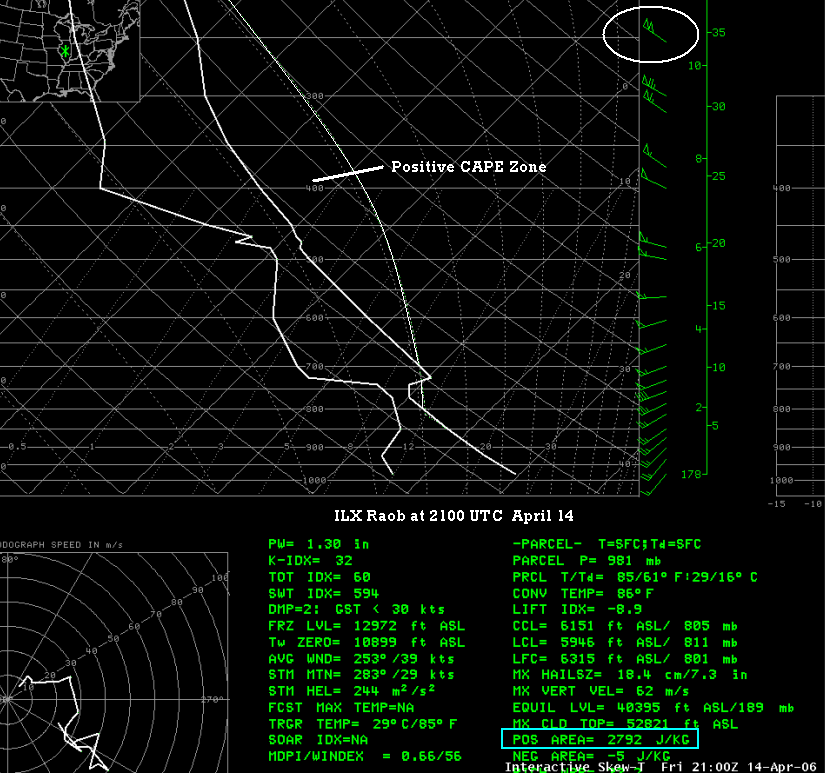Viewport: 825px width, 773px height.
Task: Click the EQUIL LVL readout
Action: (652, 707)
